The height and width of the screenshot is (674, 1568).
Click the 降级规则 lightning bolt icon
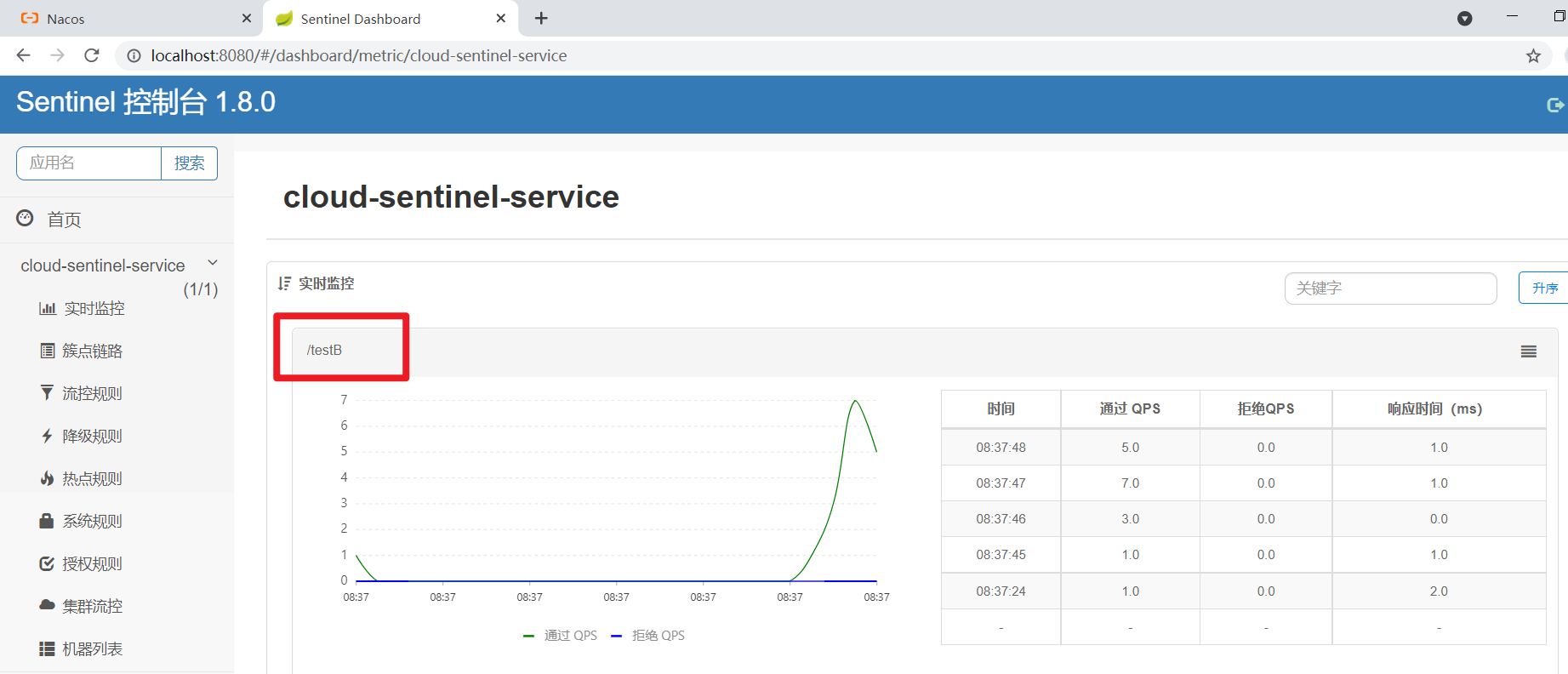(x=48, y=436)
